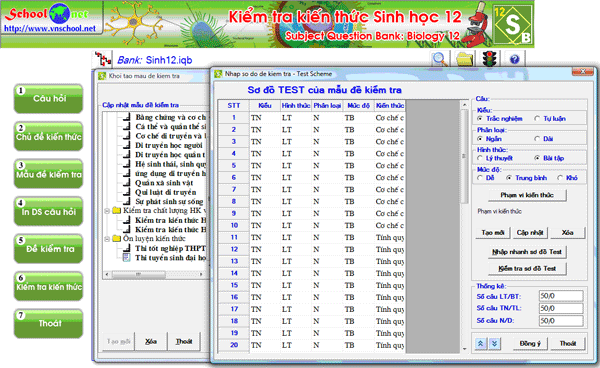Click Nhập nhanh sơ đồ Test button
The width and height of the screenshot is (600, 368).
point(527,252)
